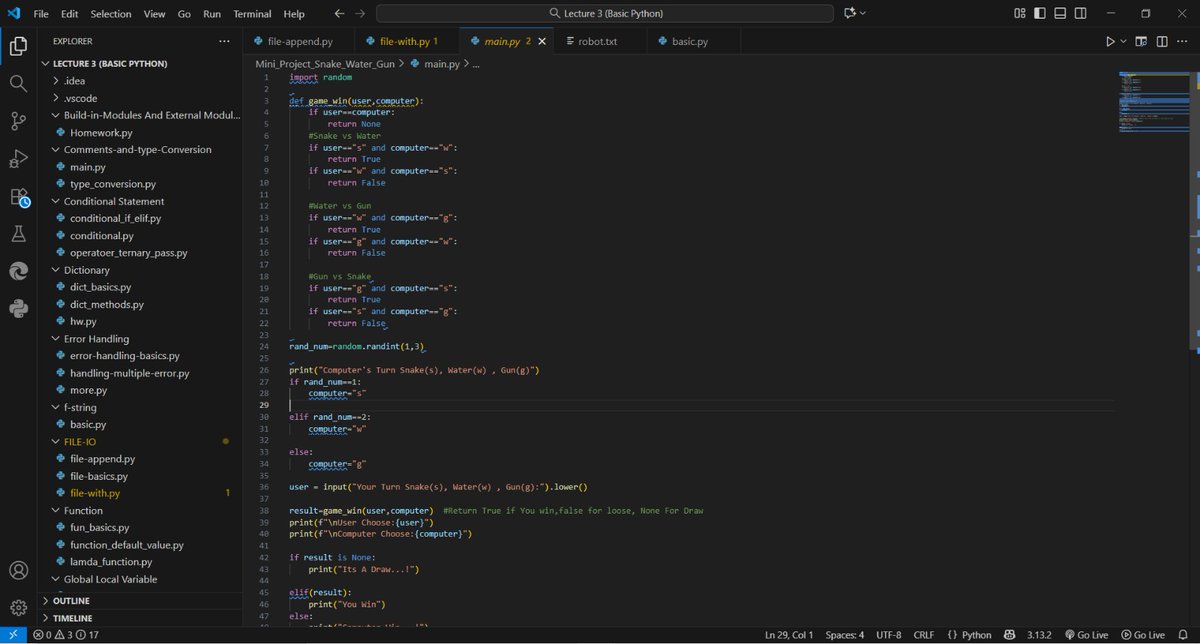Open Explorer More Actions ellipsis
This screenshot has height=644, width=1200.
click(x=224, y=42)
